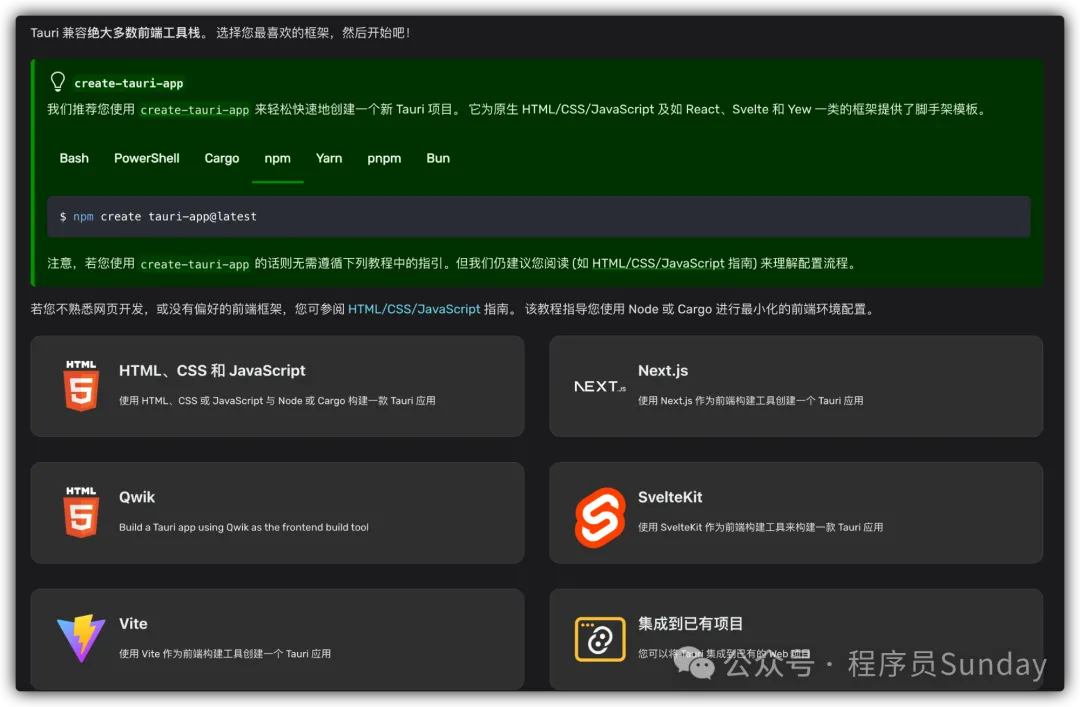Switch to the Yarn tab
This screenshot has width=1080, height=707.
coord(329,158)
